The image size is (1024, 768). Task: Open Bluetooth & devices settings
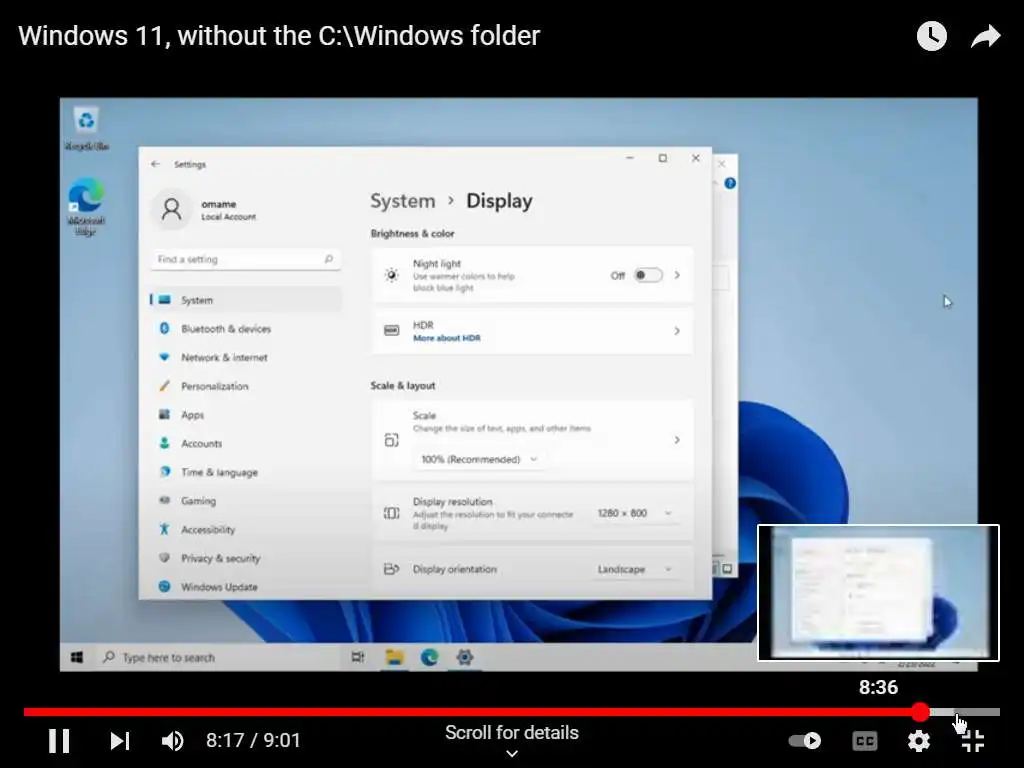click(x=246, y=328)
